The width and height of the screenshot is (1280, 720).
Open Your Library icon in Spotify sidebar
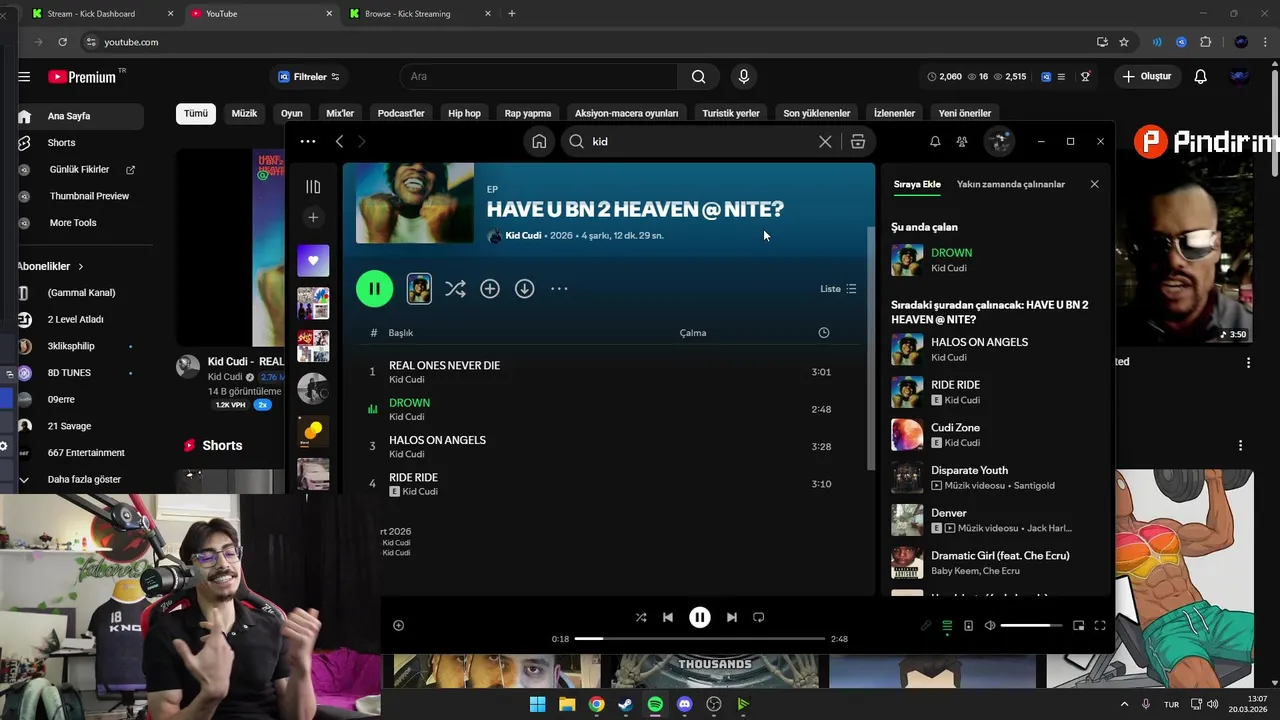(313, 187)
